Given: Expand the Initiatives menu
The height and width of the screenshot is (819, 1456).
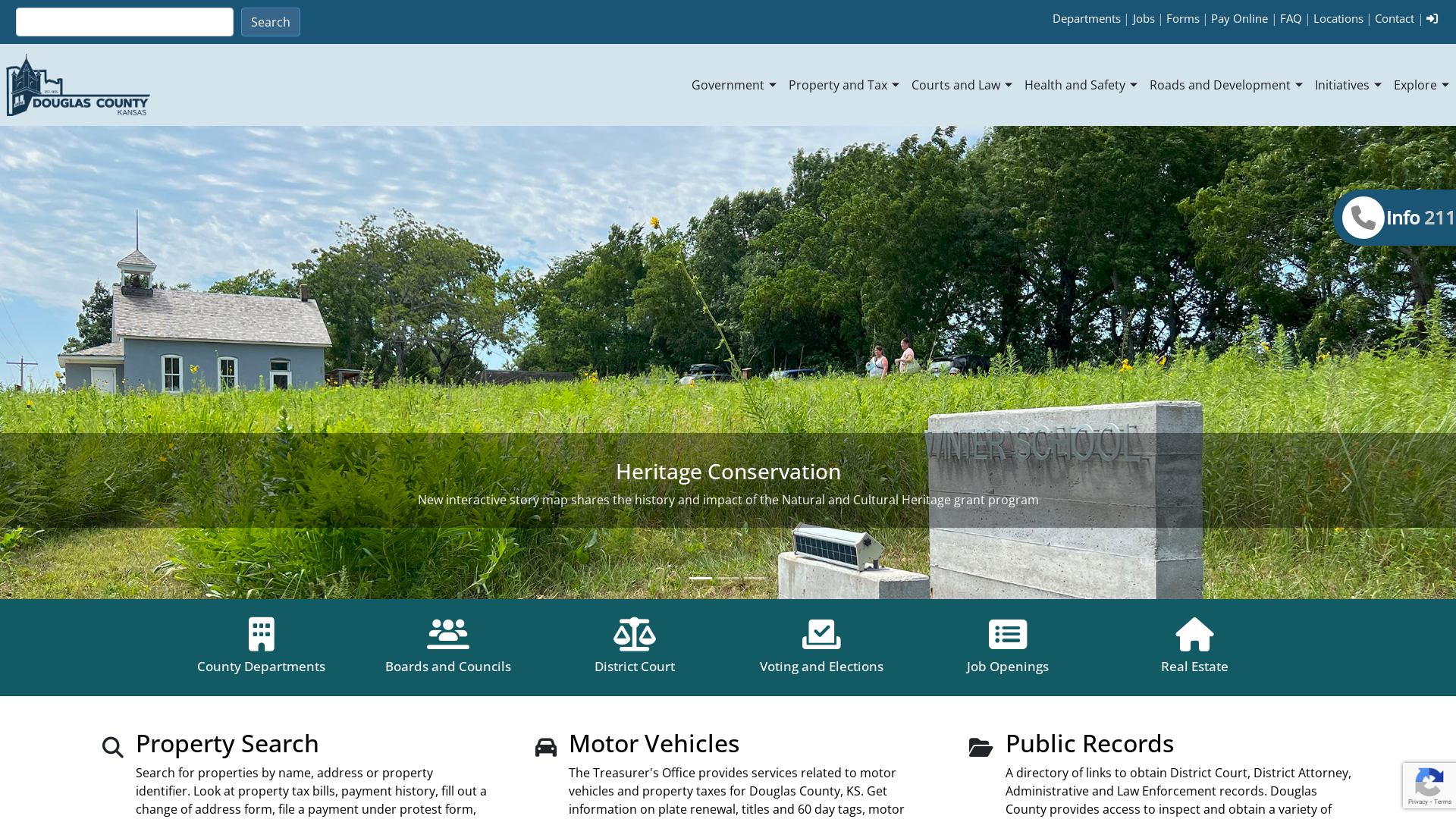Looking at the screenshot, I should (1348, 85).
